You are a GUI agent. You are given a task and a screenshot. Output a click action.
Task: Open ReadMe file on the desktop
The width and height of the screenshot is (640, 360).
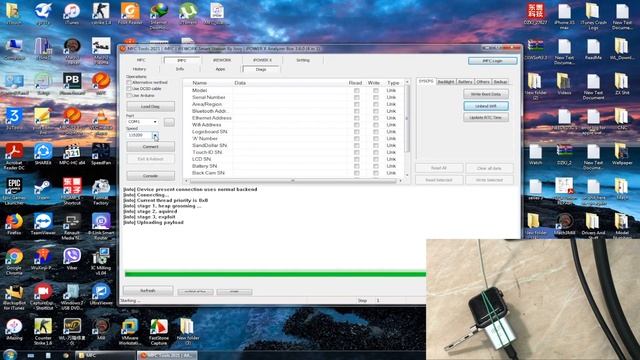pos(593,49)
